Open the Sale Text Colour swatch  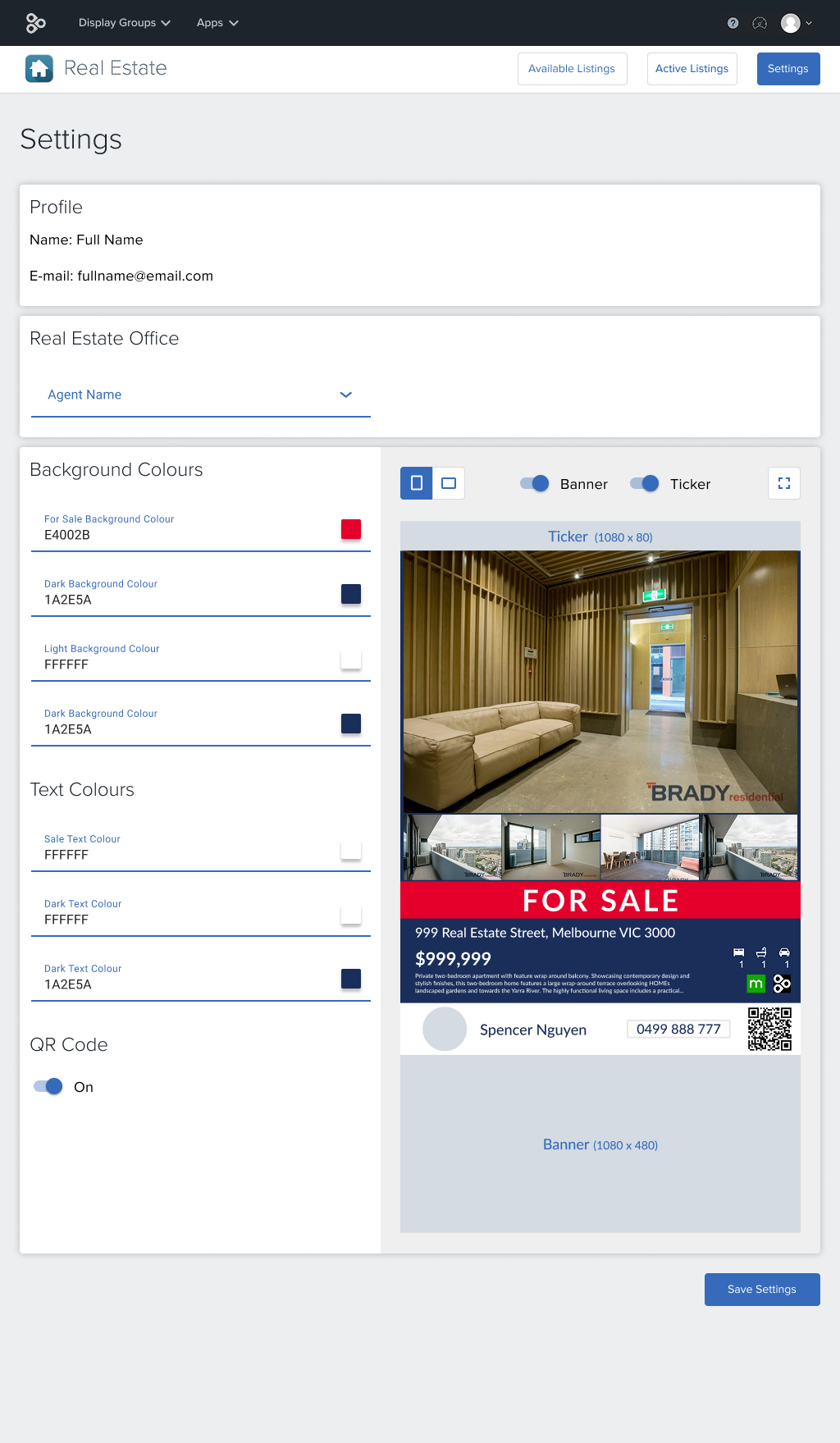click(x=351, y=849)
